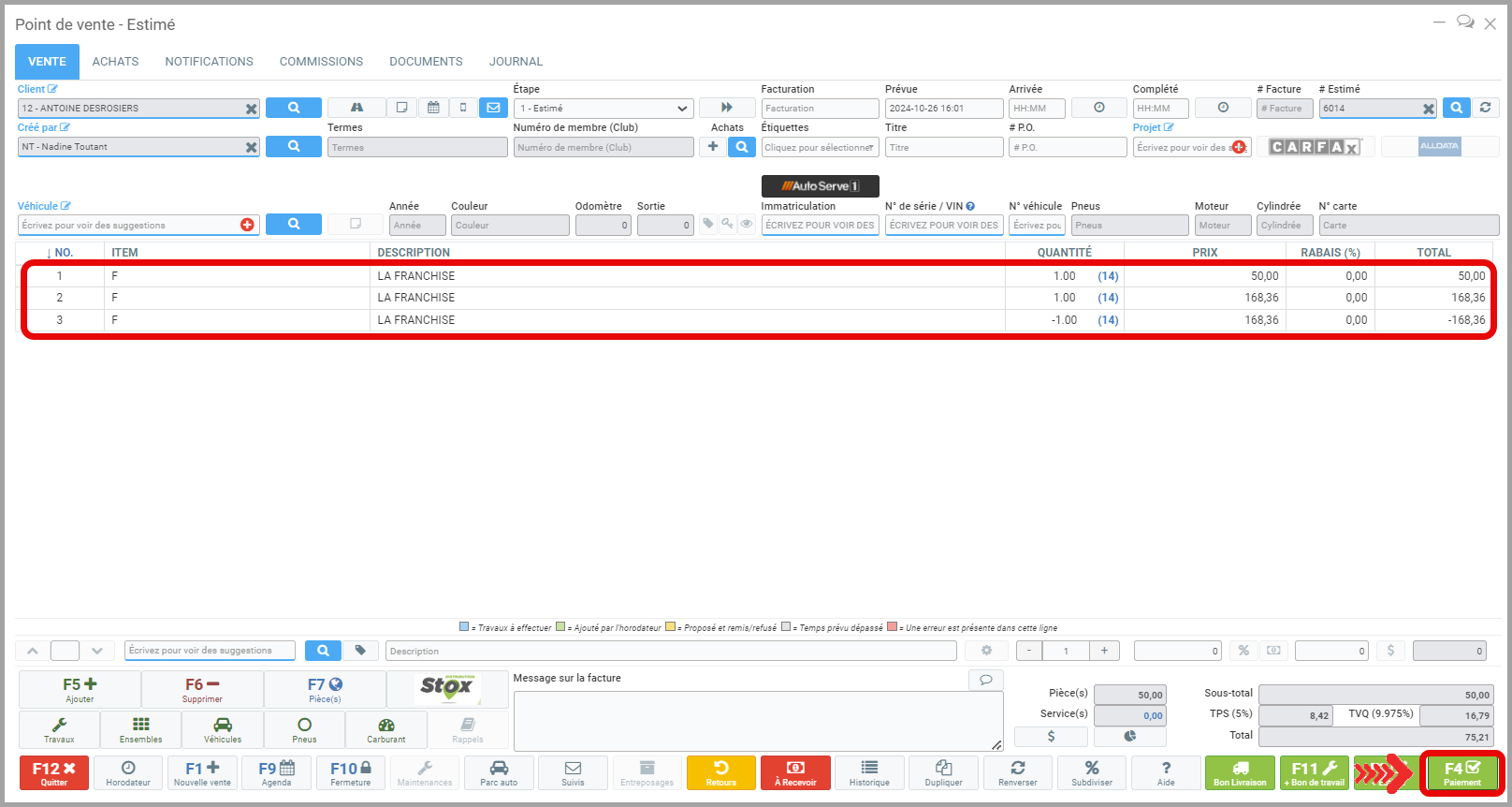Viewport: 1512px width, 807px height.
Task: Open the Horodateur time clock
Action: (x=128, y=773)
